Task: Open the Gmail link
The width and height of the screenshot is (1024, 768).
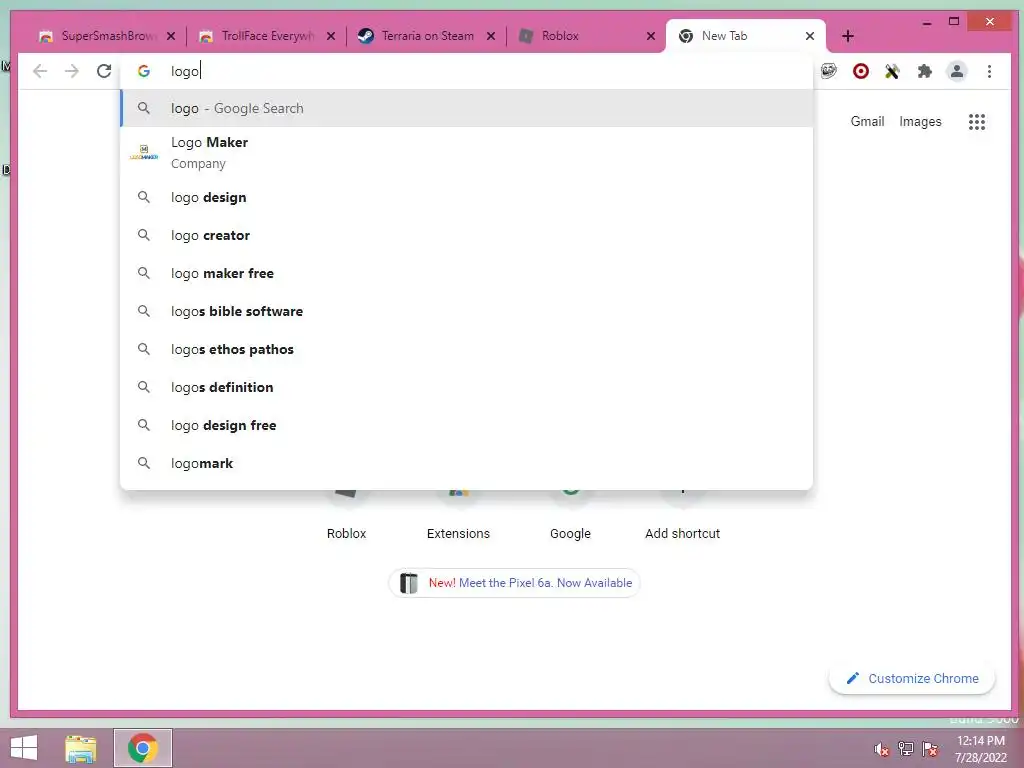Action: click(867, 121)
